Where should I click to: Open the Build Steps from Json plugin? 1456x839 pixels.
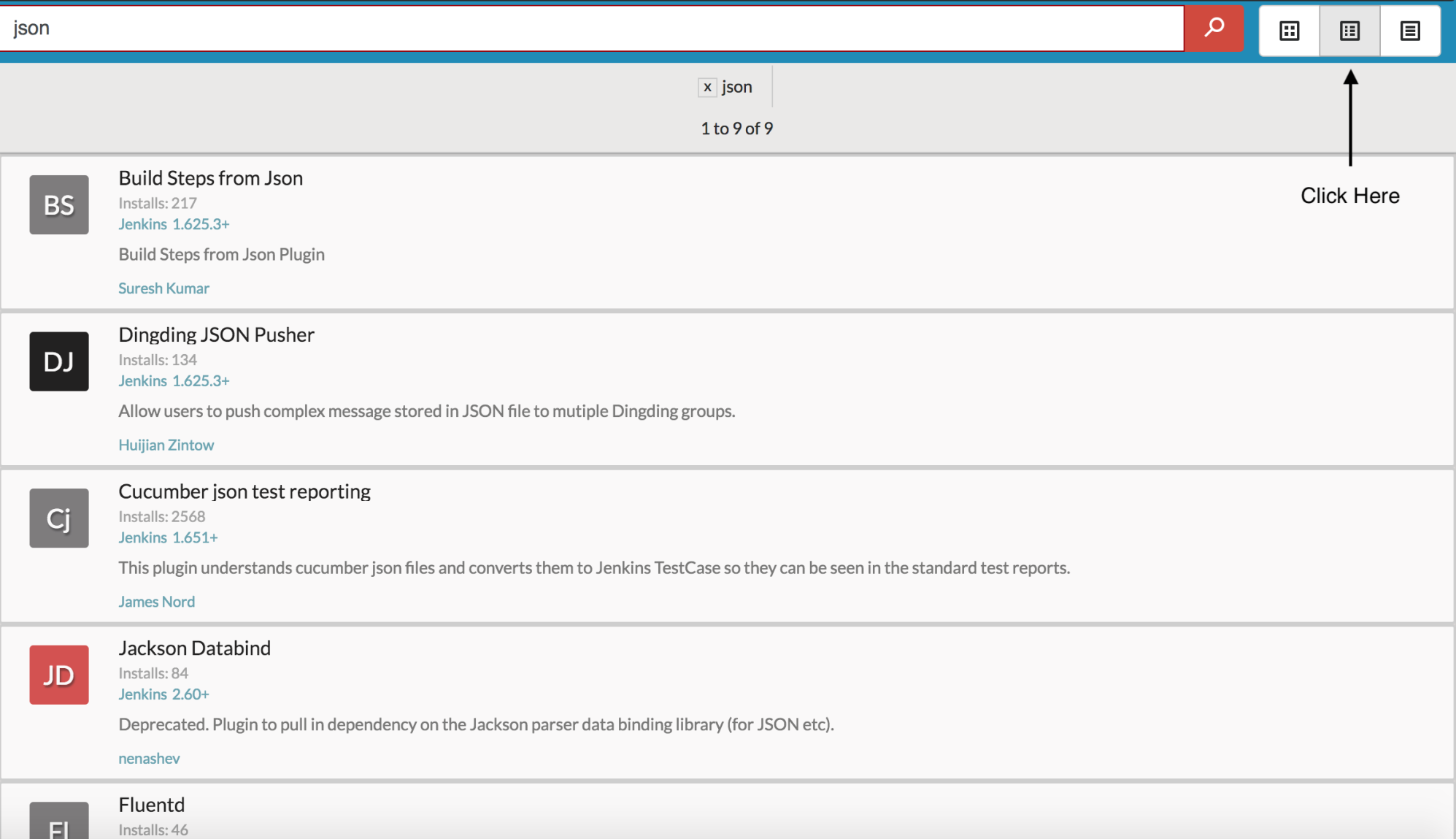tap(210, 178)
